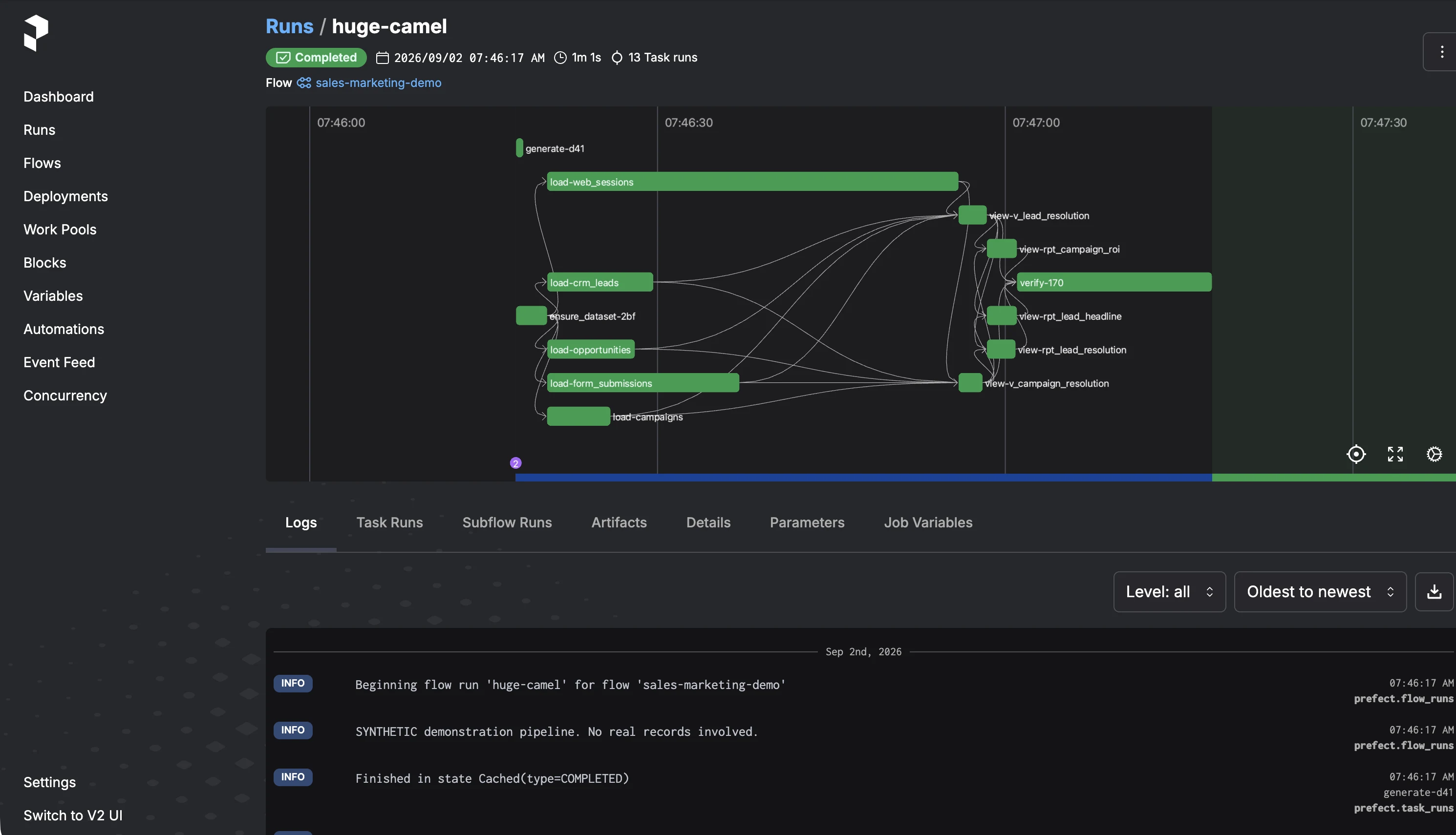Open Settings in the sidebar
This screenshot has height=835, width=1456.
49,782
